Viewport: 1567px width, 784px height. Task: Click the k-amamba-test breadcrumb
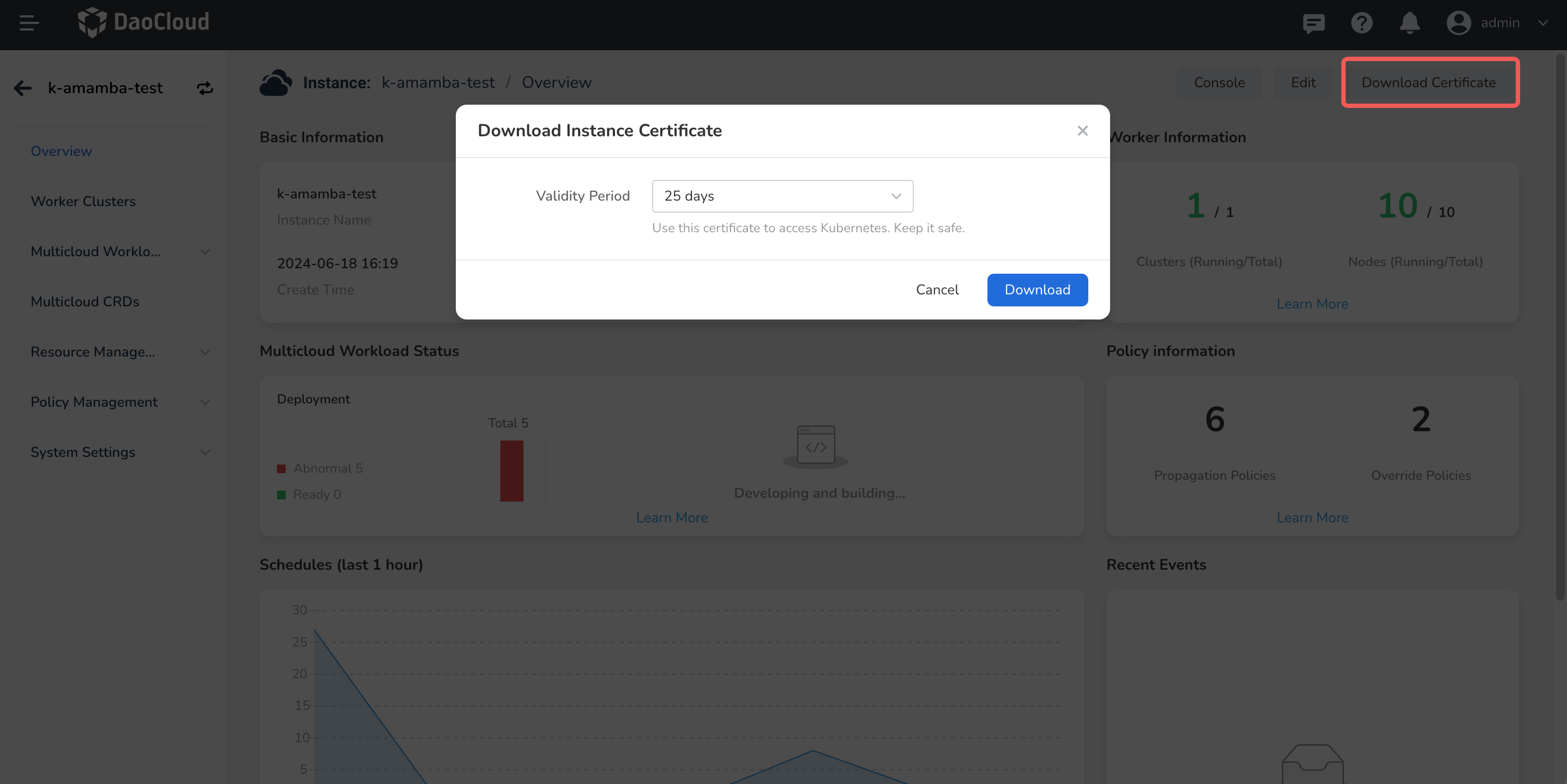coord(438,82)
